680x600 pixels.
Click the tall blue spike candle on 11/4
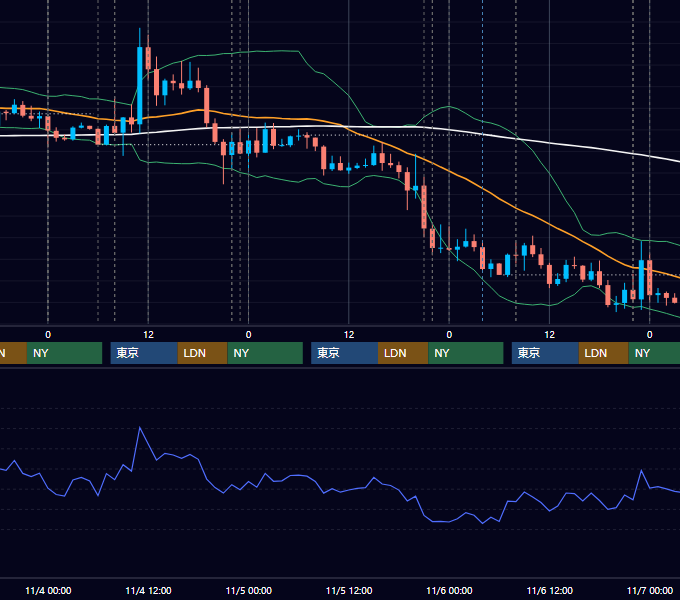click(140, 85)
